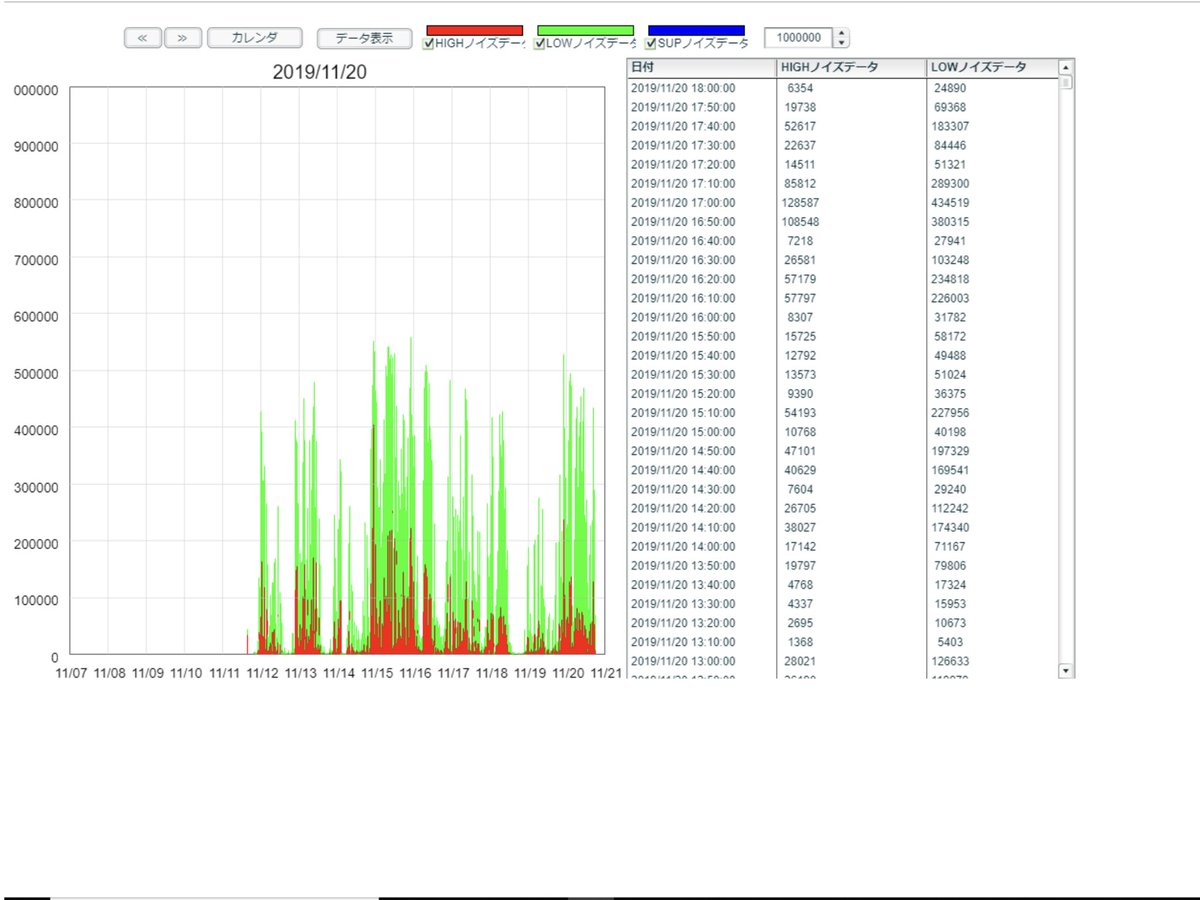Click HIGH value 6354
The image size is (1200, 900).
[x=802, y=88]
